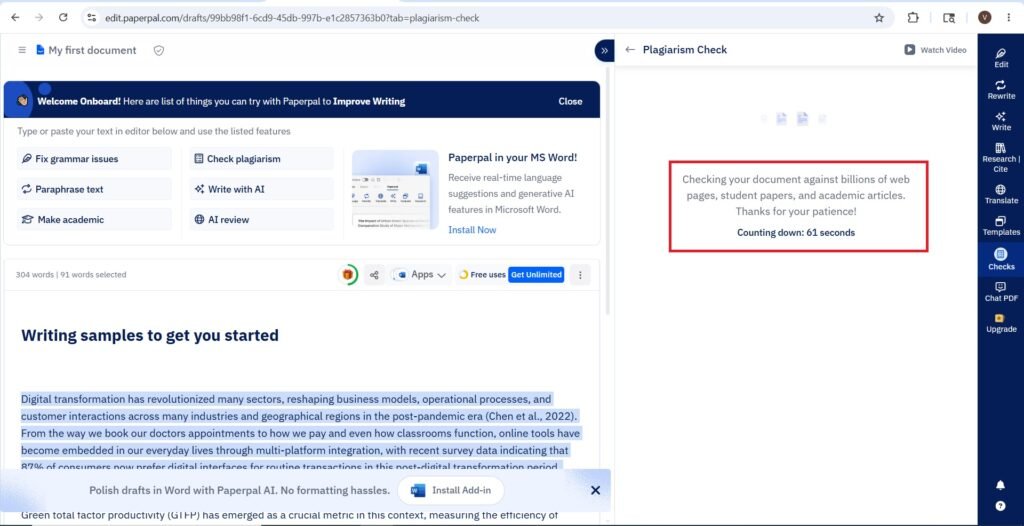The height and width of the screenshot is (526, 1024).
Task: Watch Video for plagiarism check
Action: (935, 50)
